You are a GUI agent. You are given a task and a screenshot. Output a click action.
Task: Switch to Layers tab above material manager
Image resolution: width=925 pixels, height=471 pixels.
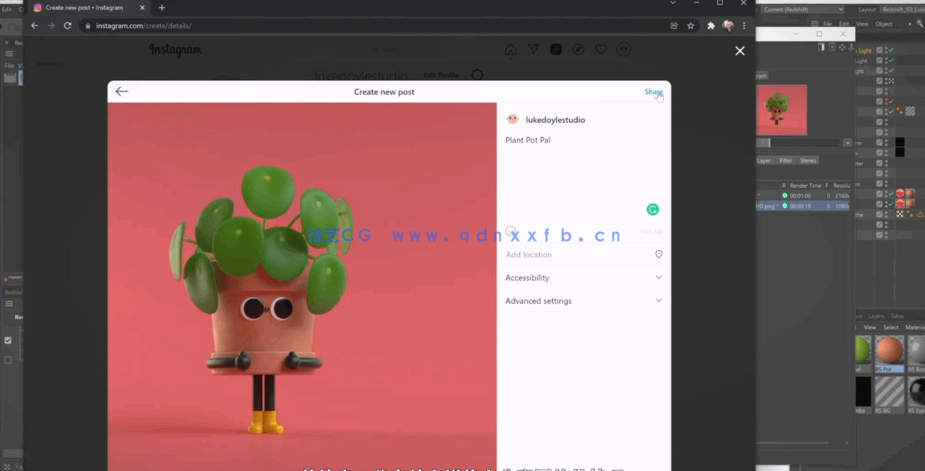(876, 316)
